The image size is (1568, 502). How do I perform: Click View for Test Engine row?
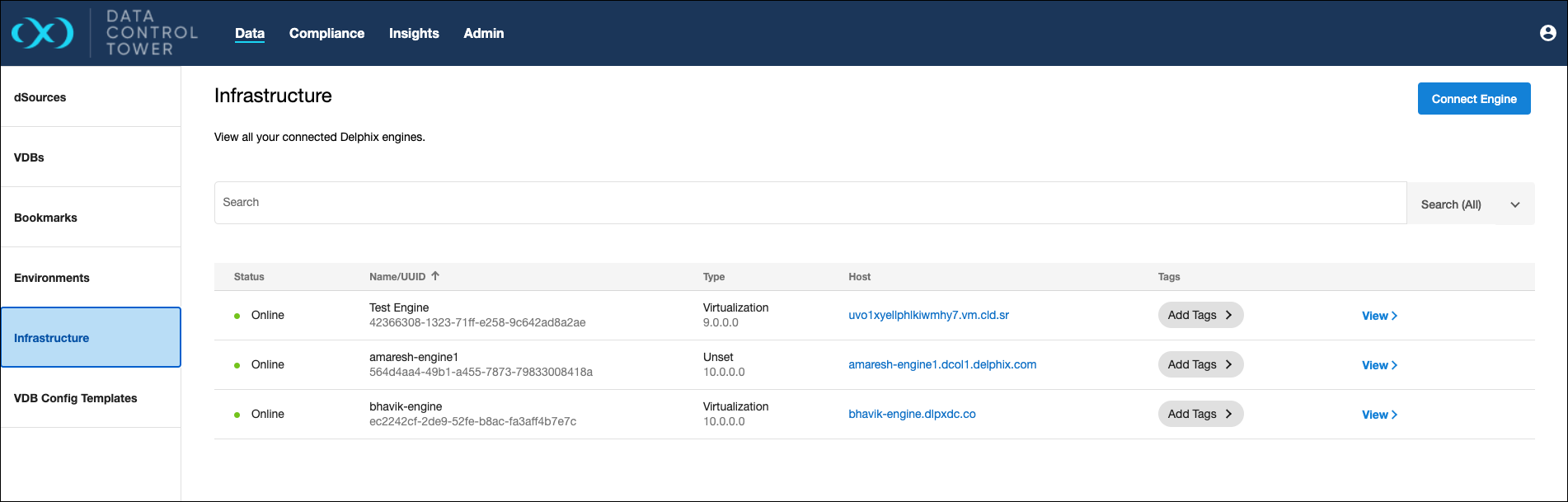click(x=1379, y=316)
